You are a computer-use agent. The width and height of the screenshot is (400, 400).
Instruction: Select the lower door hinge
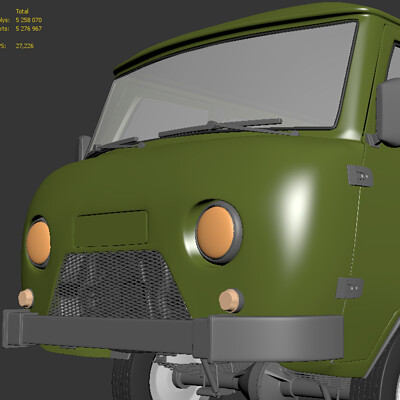[349, 288]
